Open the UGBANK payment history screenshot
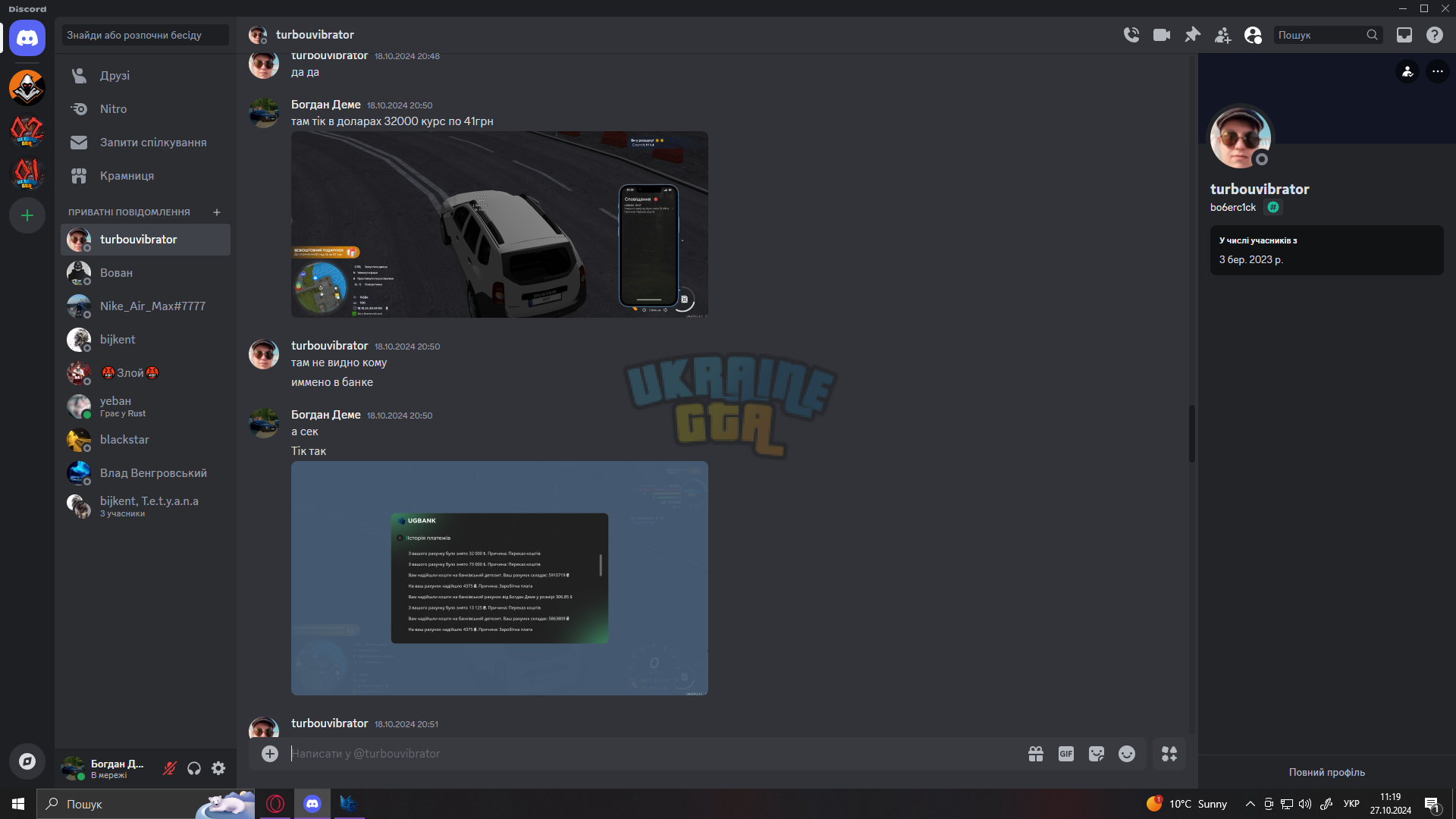 tap(500, 579)
